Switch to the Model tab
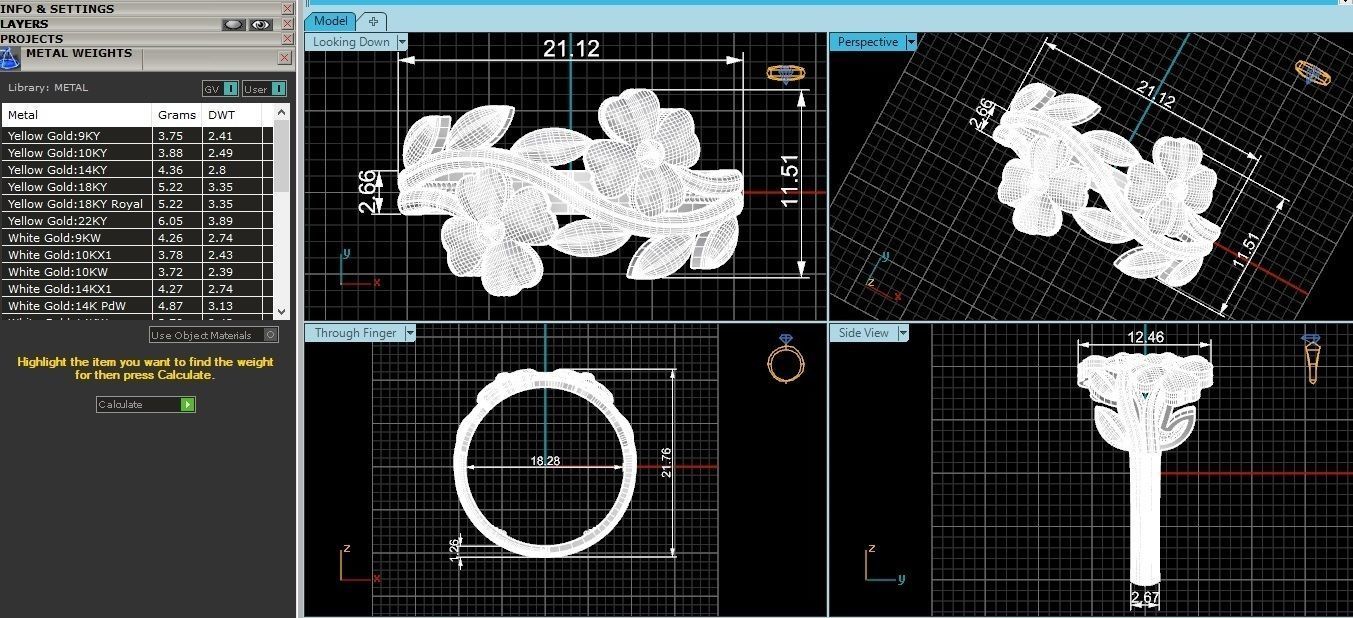This screenshot has width=1353, height=618. [x=330, y=21]
